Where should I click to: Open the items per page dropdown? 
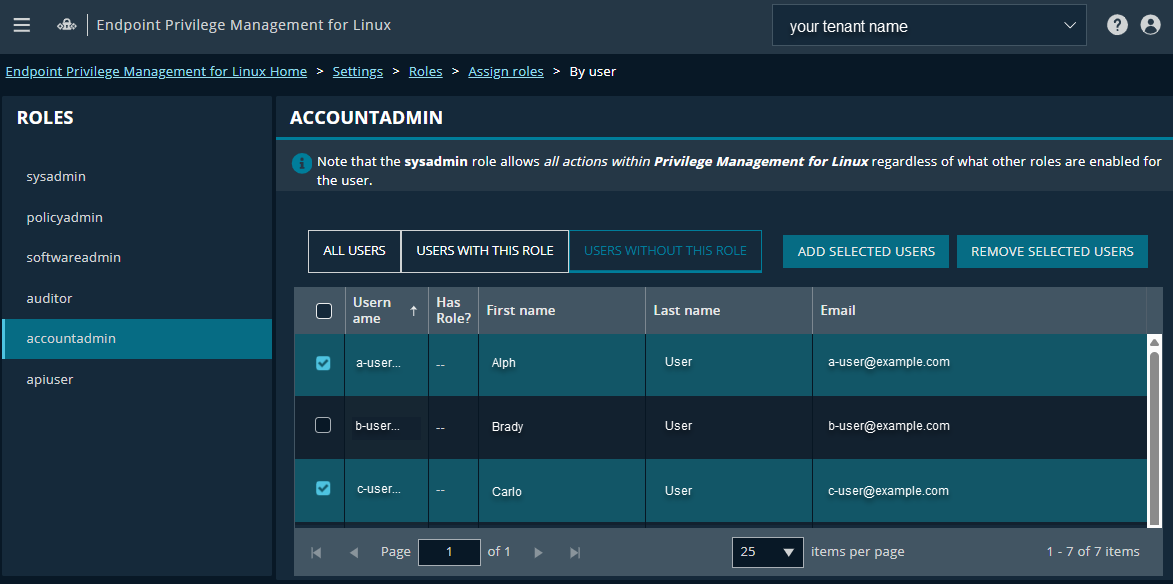768,552
